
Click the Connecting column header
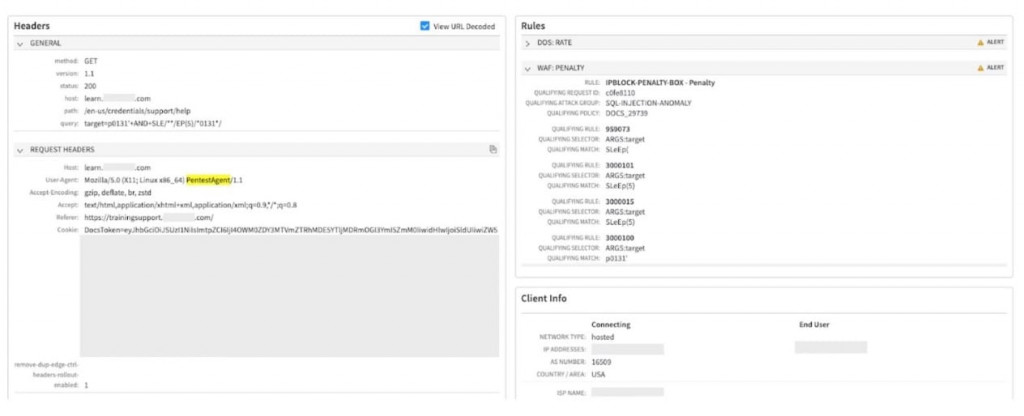611,325
